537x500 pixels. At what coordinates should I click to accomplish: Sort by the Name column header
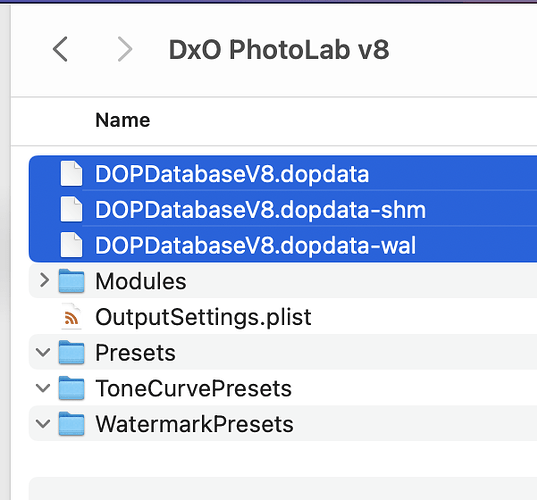point(123,120)
